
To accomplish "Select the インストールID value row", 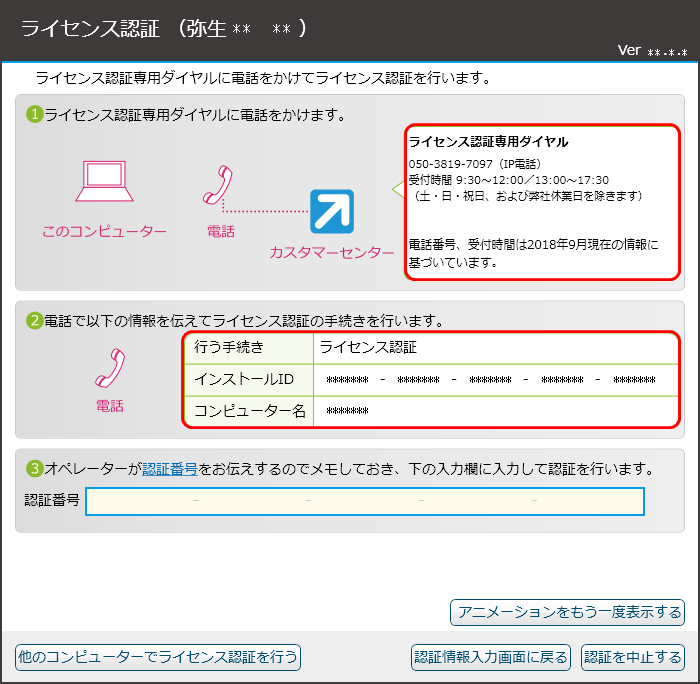I will (x=491, y=380).
